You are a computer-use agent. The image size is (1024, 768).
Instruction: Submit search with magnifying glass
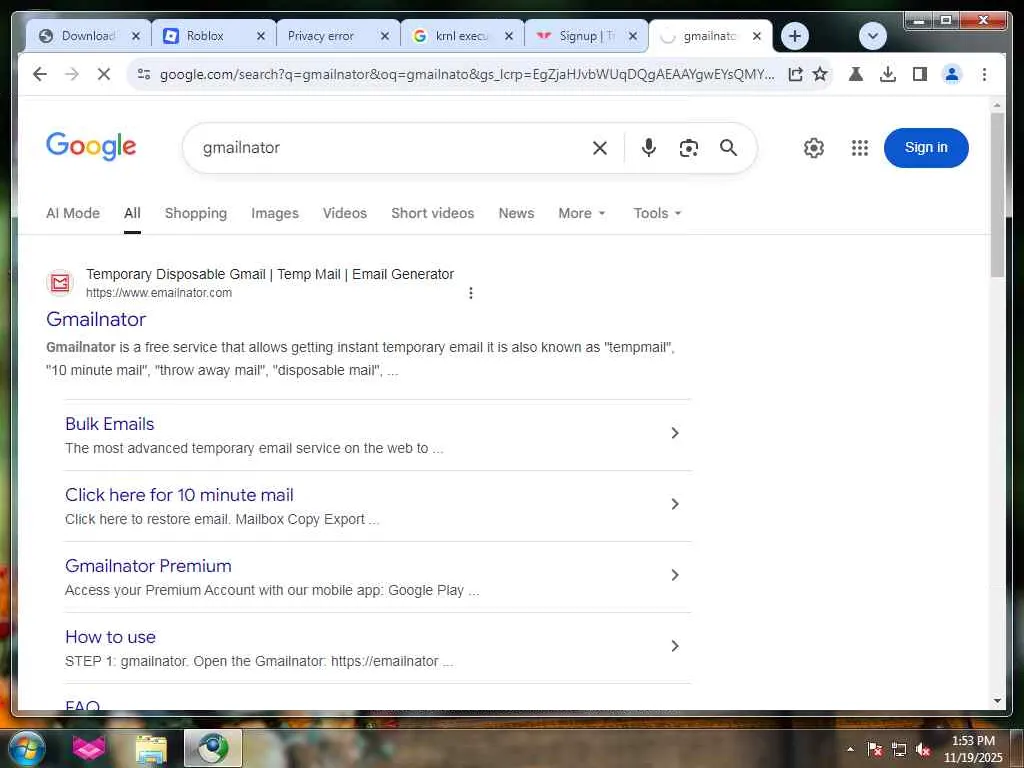pyautogui.click(x=728, y=148)
